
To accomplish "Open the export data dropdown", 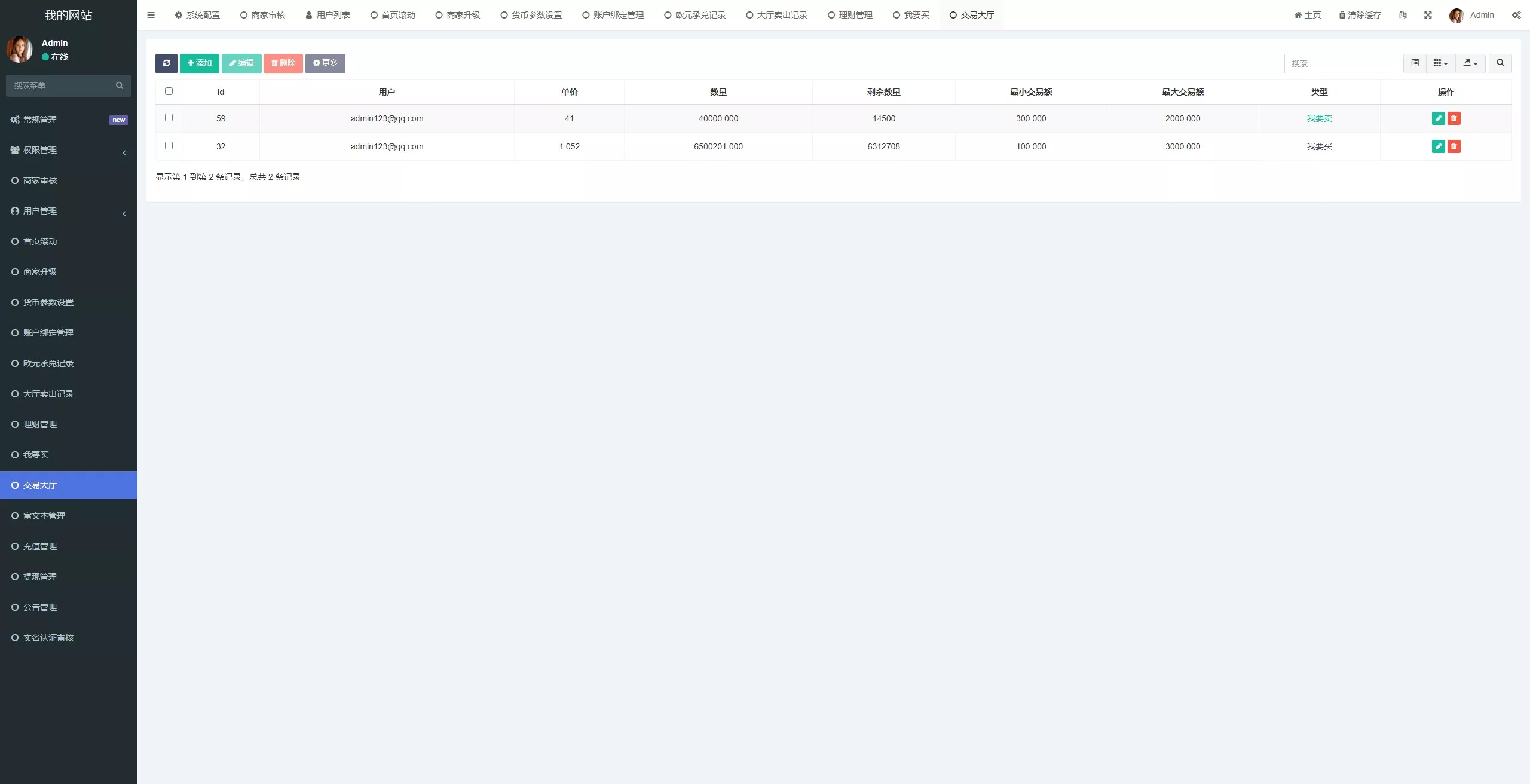I will point(1470,63).
